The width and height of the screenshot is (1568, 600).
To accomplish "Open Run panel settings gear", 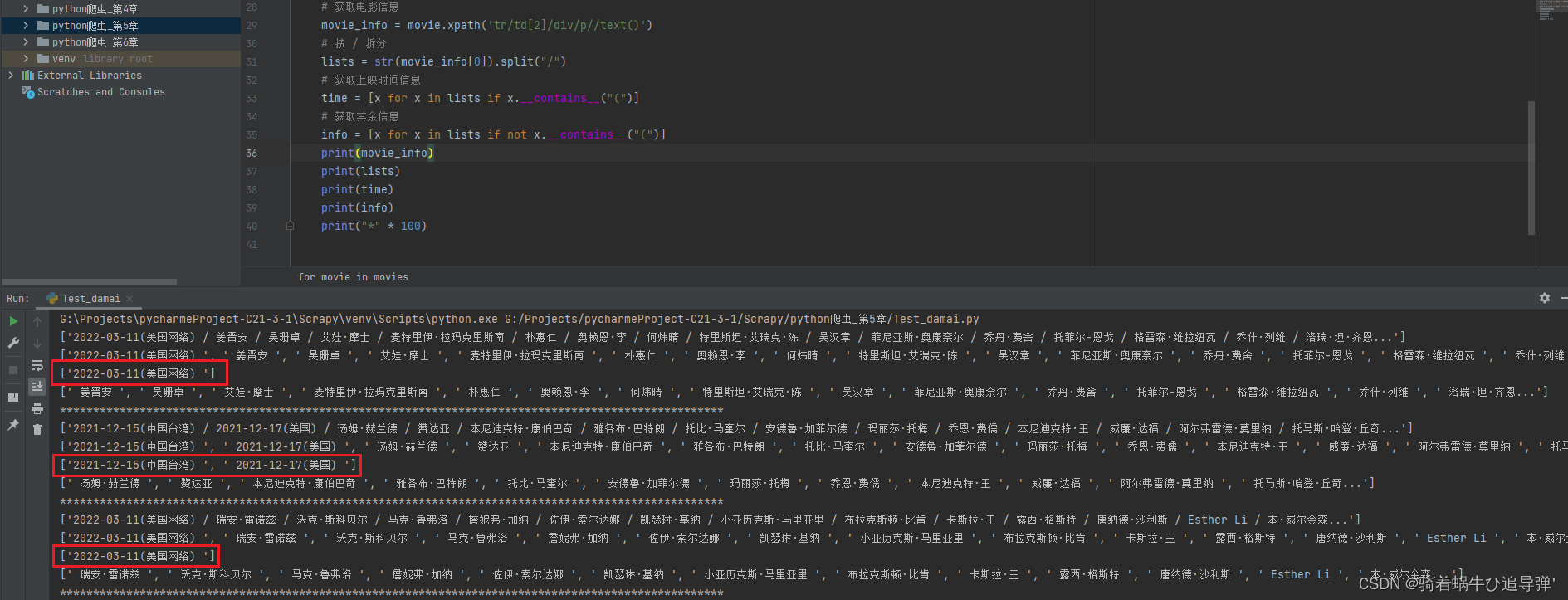I will 1545,298.
